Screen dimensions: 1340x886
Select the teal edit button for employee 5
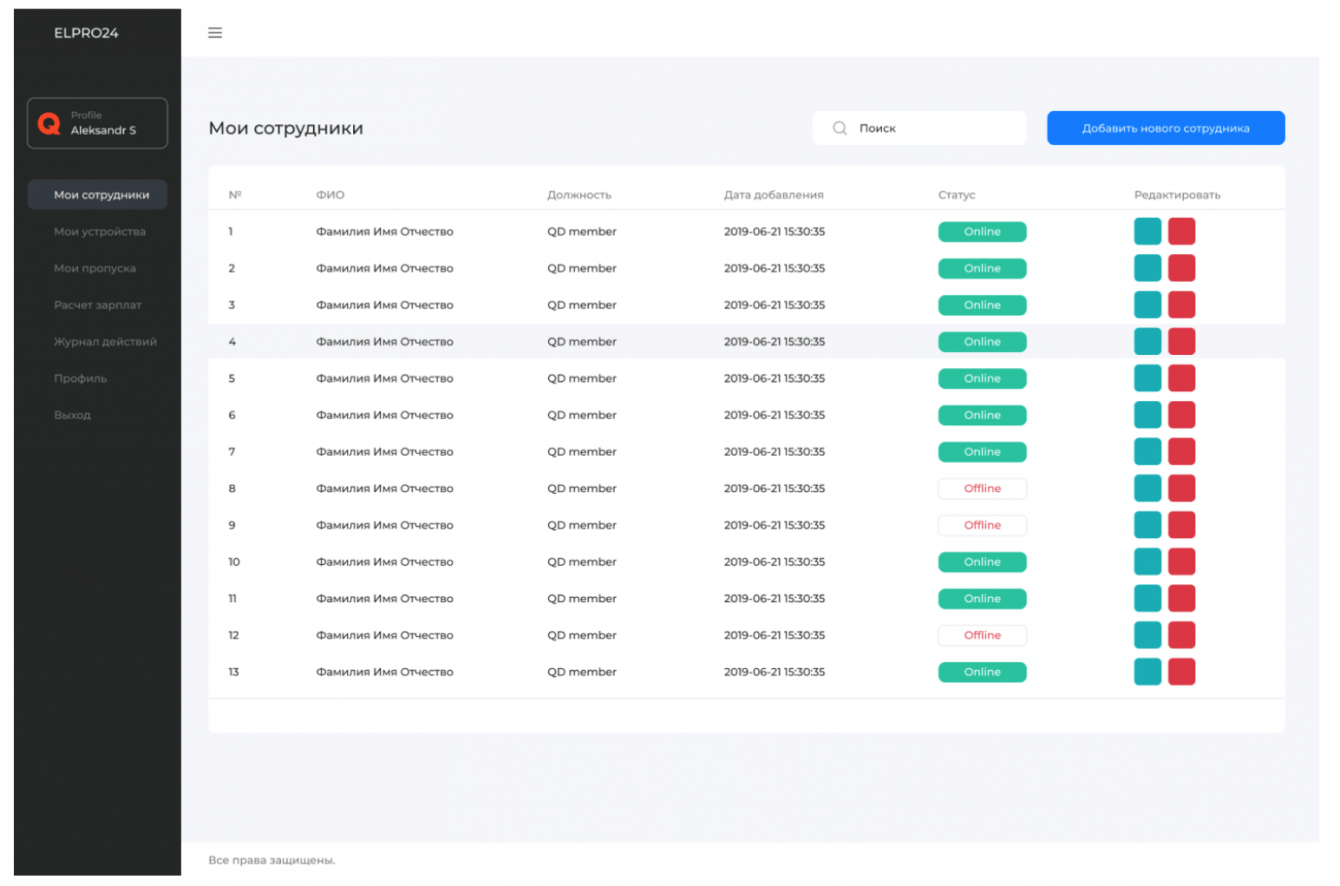[x=1147, y=378]
